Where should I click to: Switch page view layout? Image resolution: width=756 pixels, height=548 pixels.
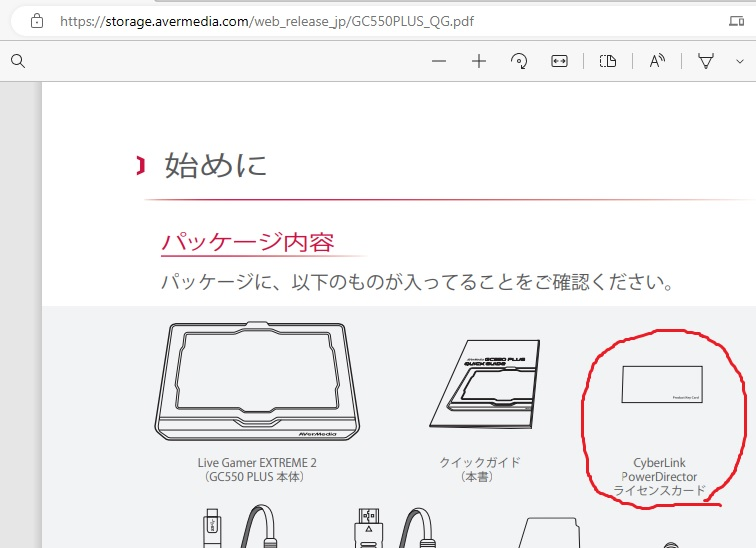(608, 61)
